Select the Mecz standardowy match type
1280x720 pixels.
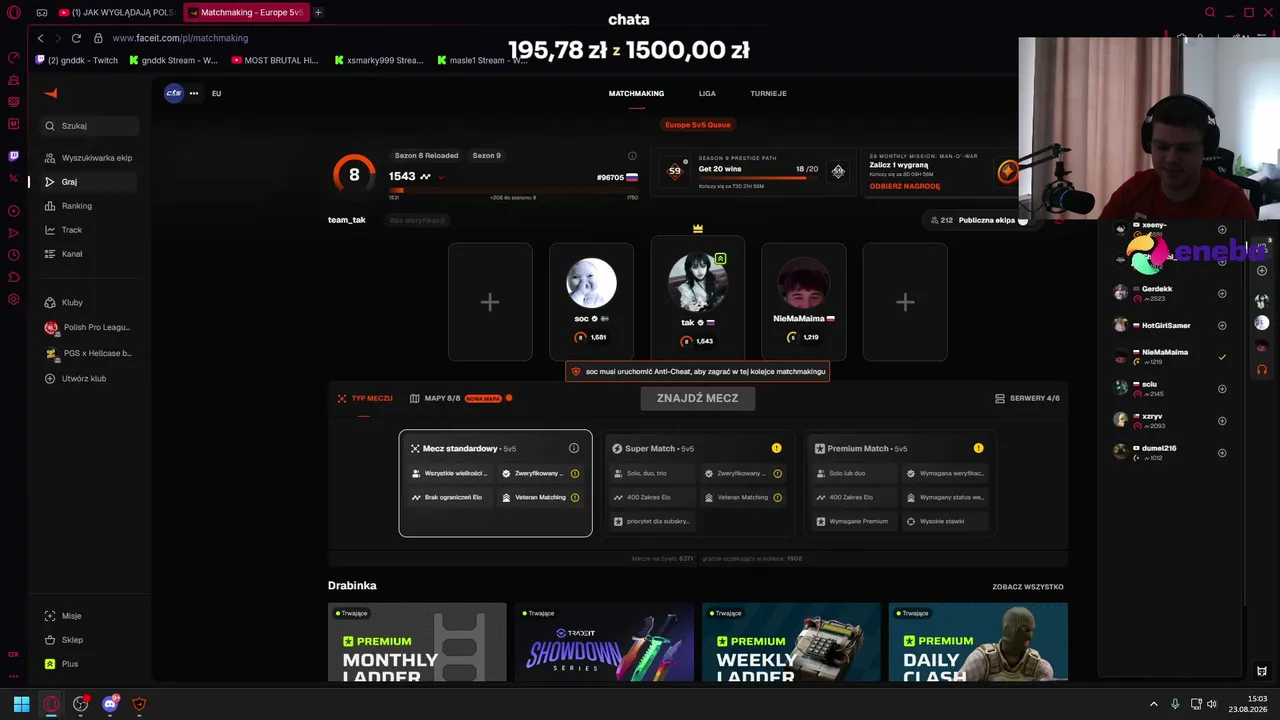[x=495, y=483]
